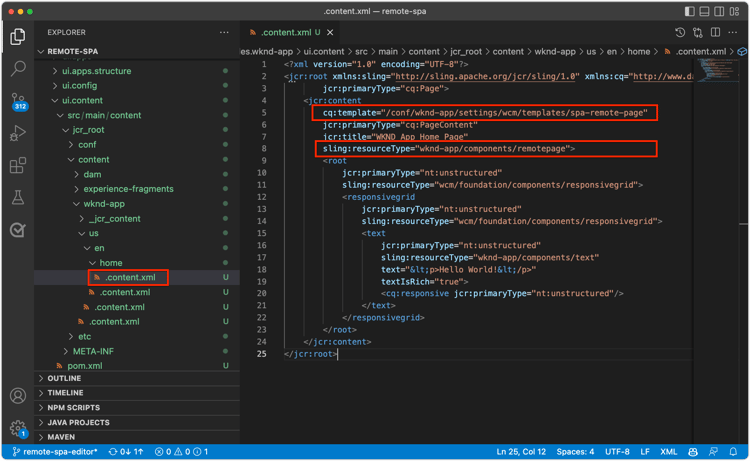The height and width of the screenshot is (461, 750).
Task: Open pom.xml in the file tree
Action: point(85,366)
